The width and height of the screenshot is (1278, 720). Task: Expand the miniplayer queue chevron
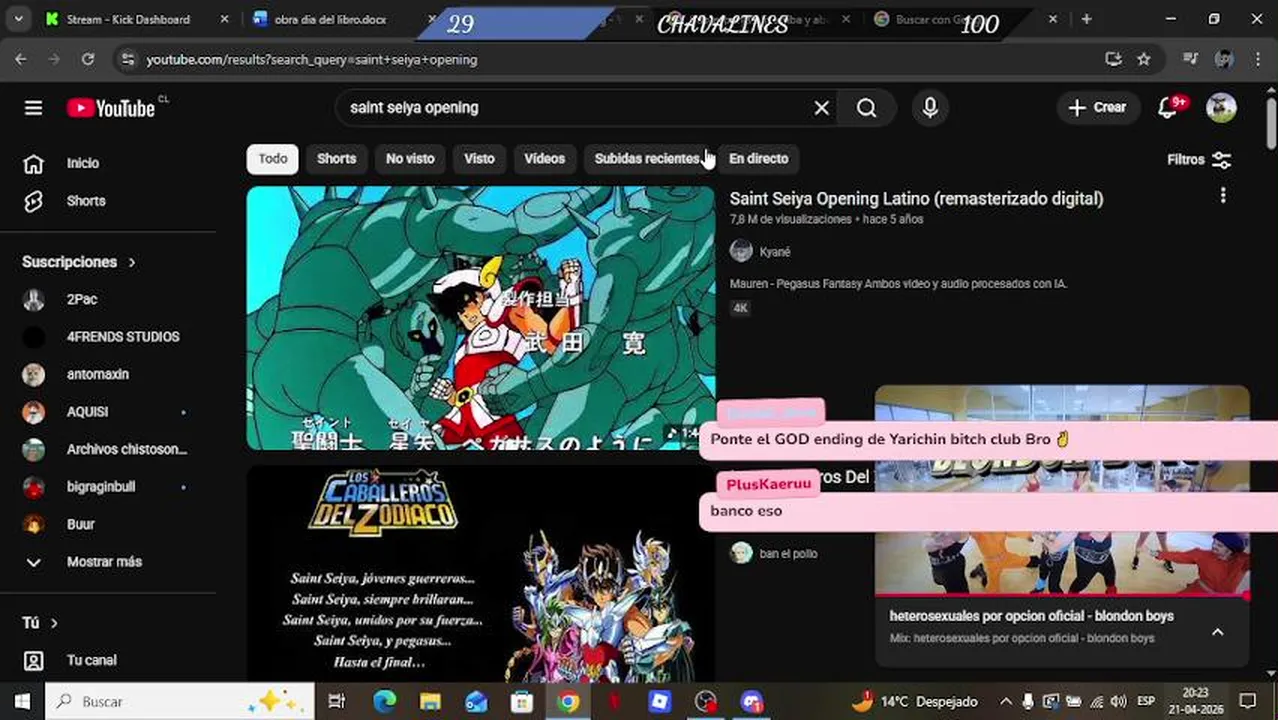tap(1217, 632)
